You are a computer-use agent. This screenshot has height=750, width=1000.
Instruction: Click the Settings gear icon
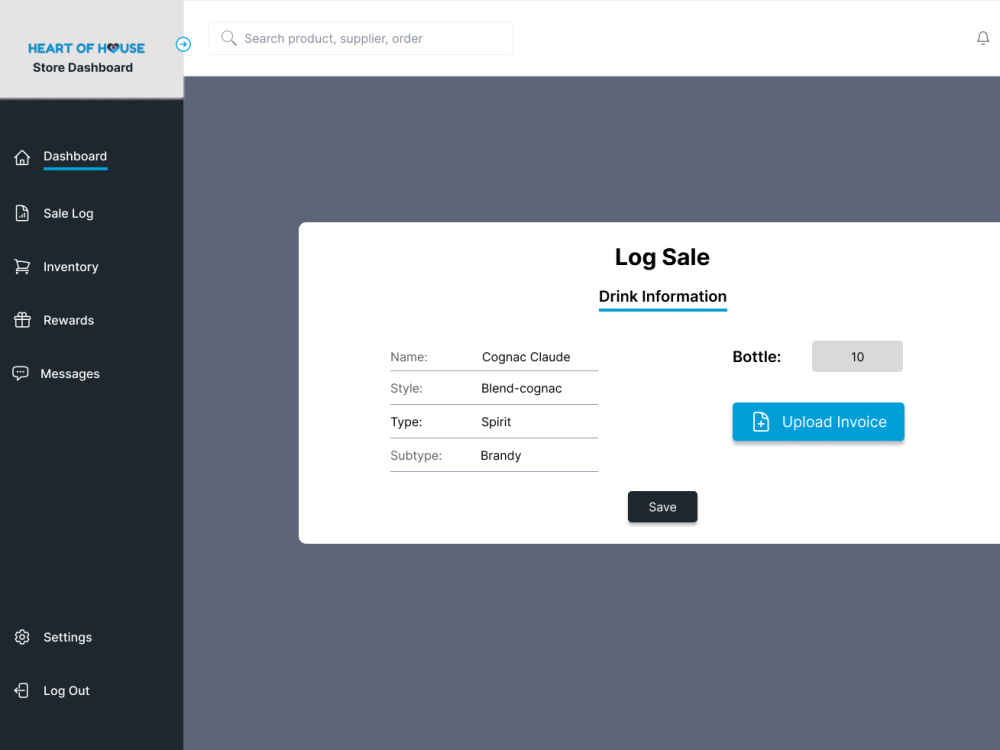[22, 637]
